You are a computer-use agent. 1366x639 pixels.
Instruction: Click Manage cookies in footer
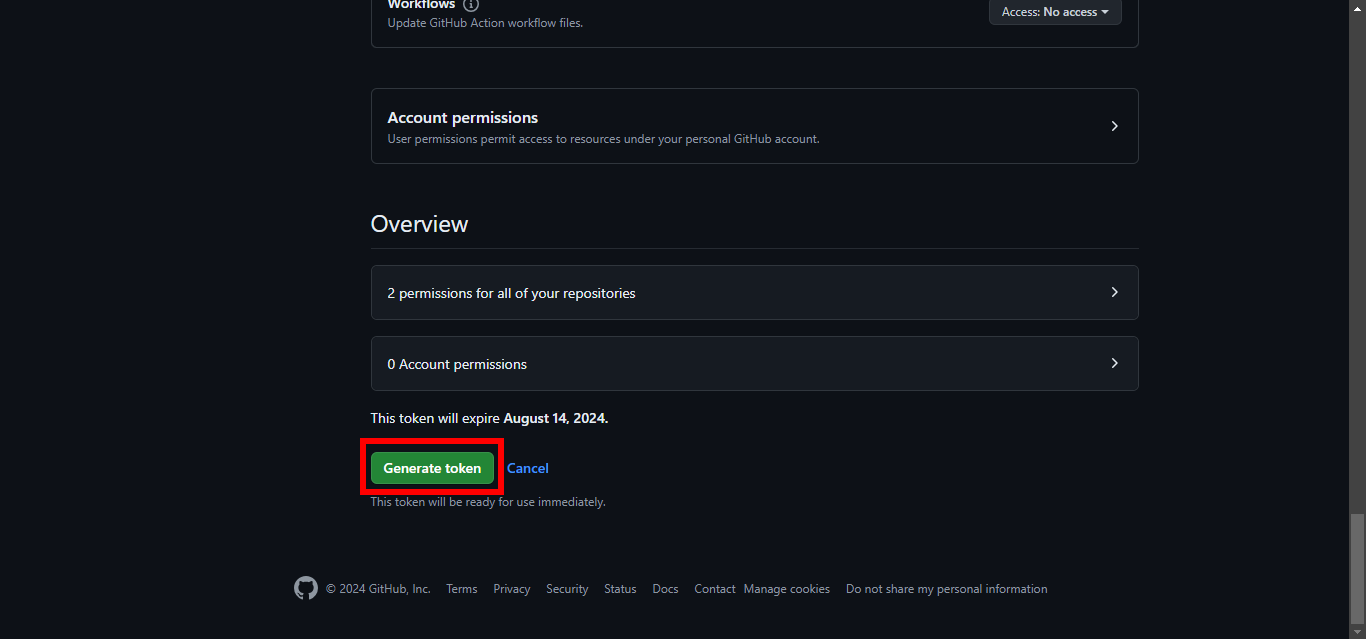click(x=786, y=589)
